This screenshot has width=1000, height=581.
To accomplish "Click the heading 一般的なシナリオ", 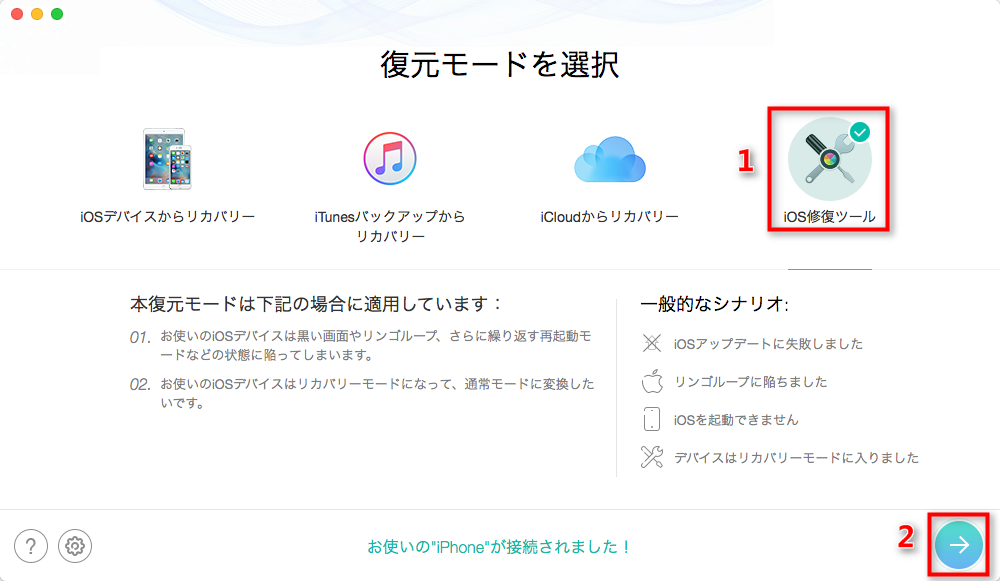I will 714,304.
